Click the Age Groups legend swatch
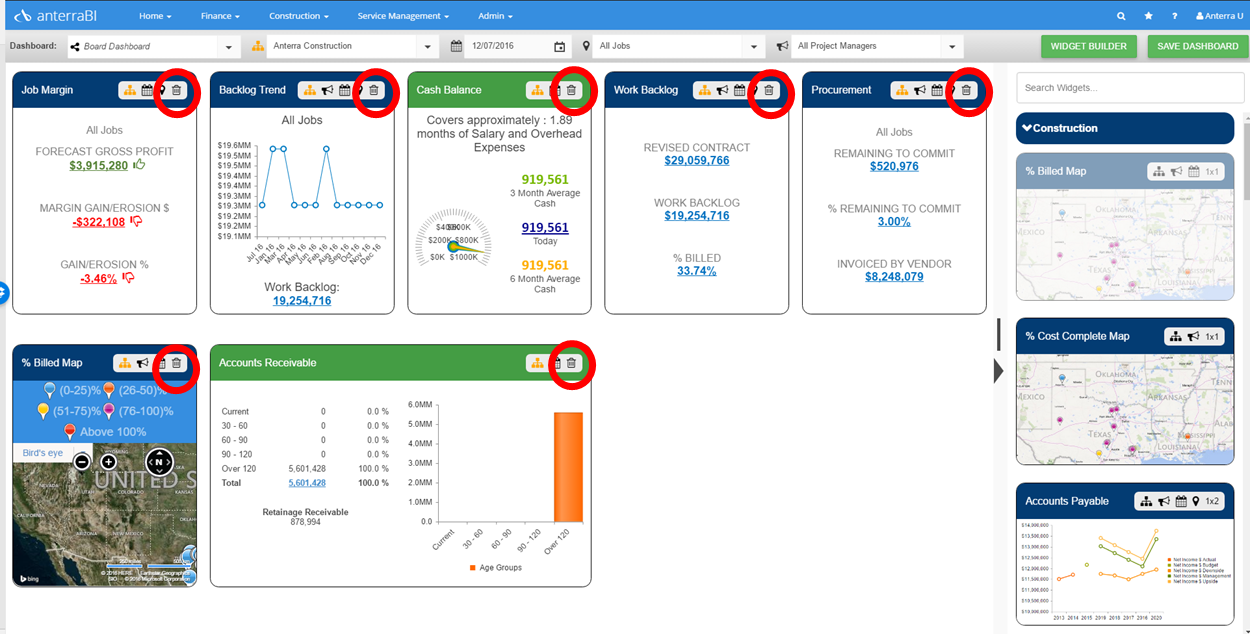1250x634 pixels. click(x=473, y=568)
